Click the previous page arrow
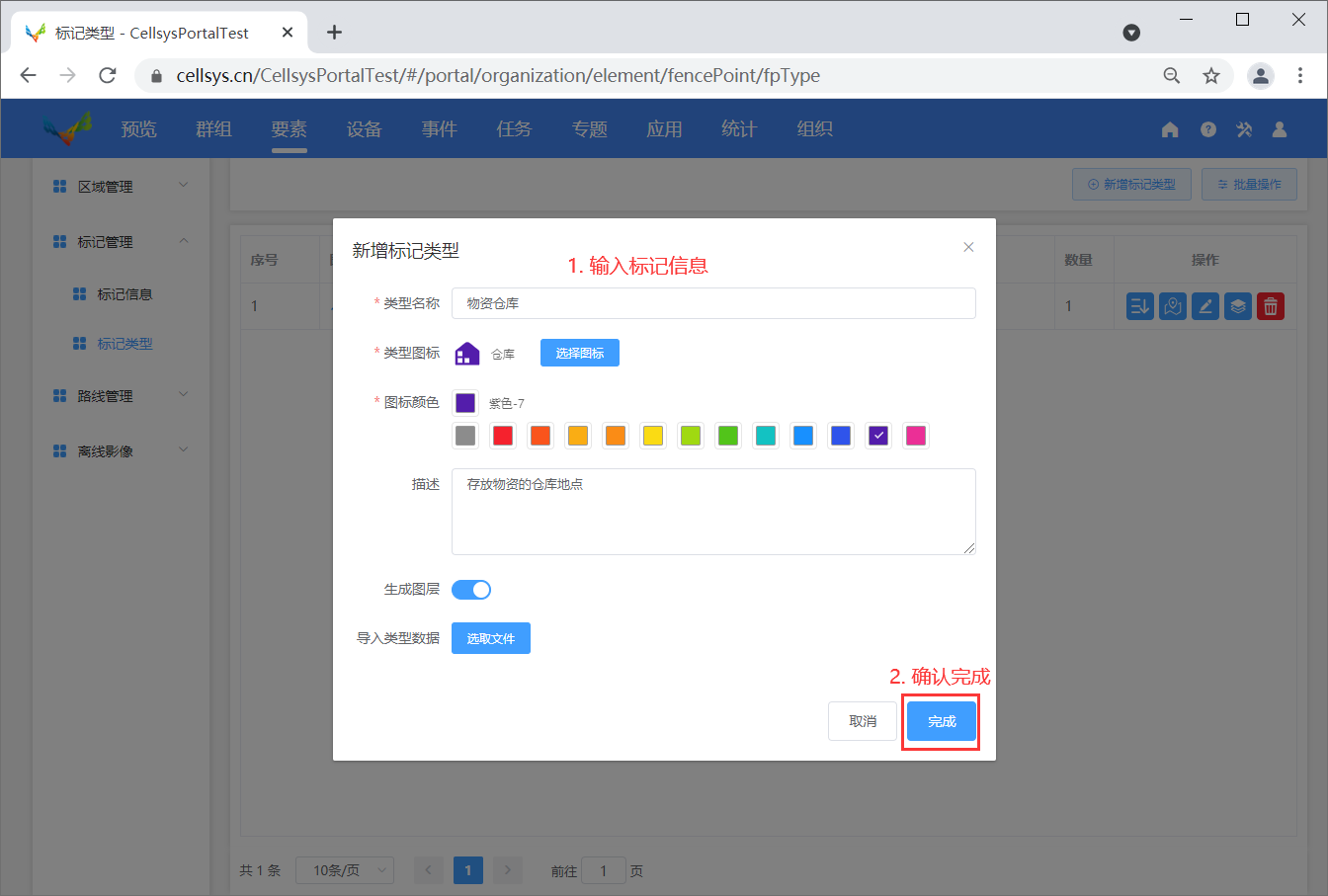This screenshot has height=896, width=1328. tap(429, 870)
